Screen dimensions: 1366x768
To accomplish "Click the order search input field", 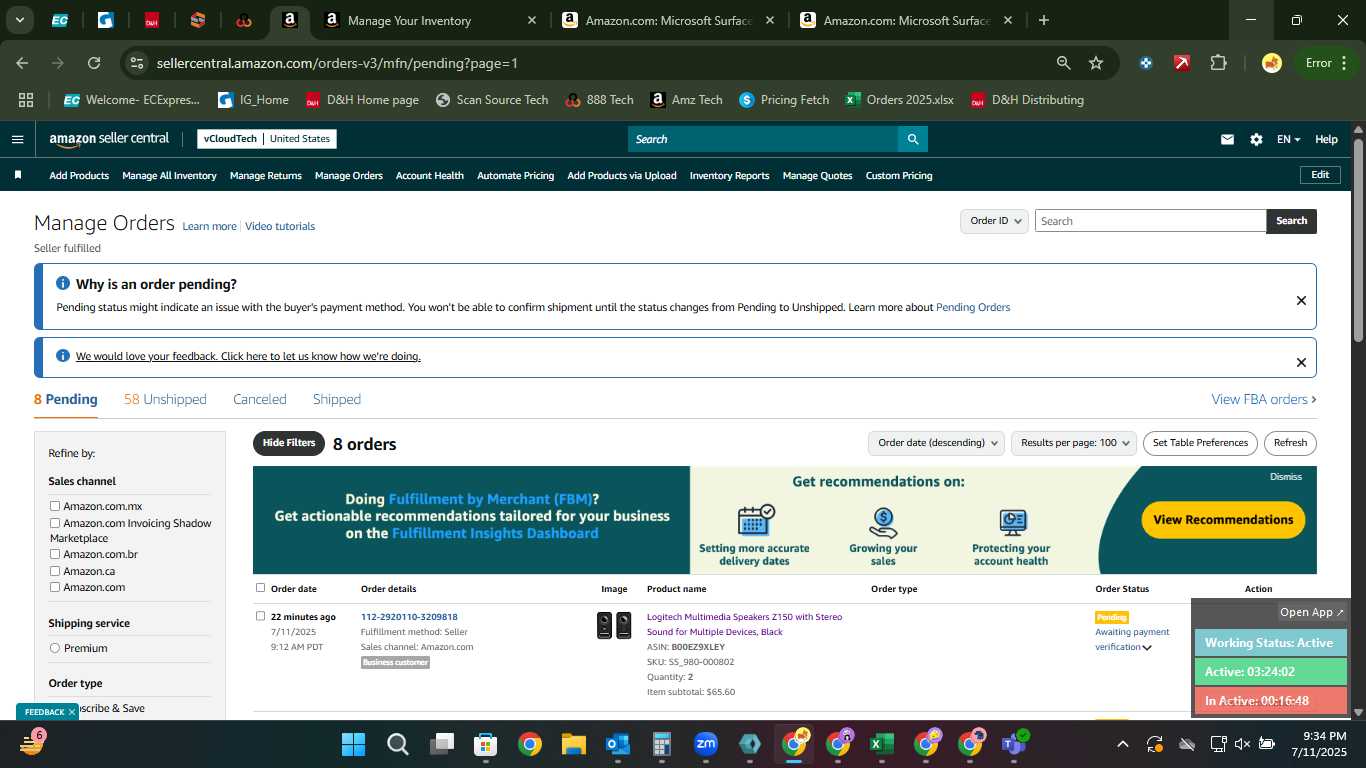I will [1150, 221].
